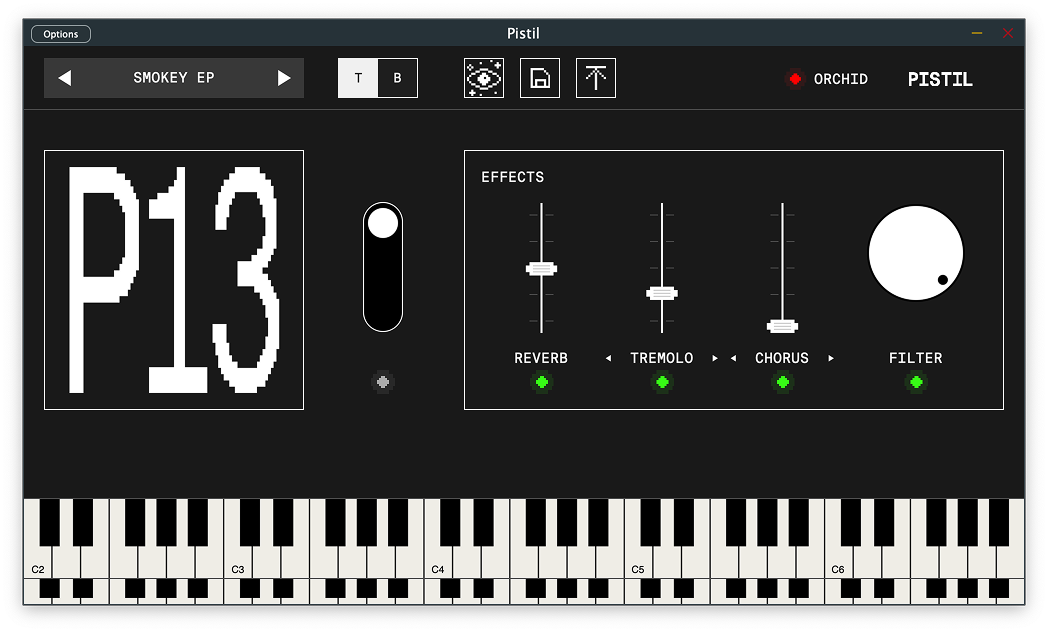This screenshot has width=1048, height=632.
Task: Toggle the green TREMOLO LED
Action: tap(662, 382)
